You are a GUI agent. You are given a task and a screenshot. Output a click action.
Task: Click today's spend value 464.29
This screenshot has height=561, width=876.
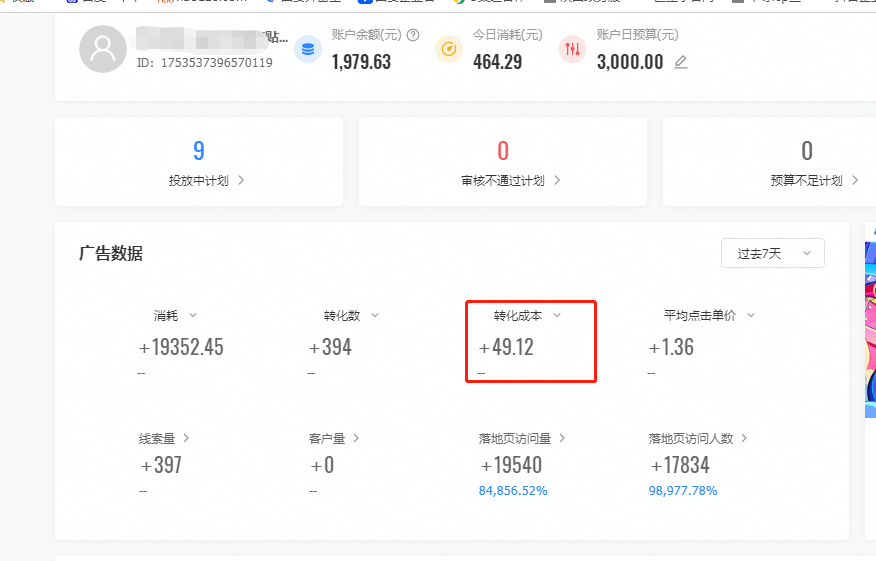497,62
